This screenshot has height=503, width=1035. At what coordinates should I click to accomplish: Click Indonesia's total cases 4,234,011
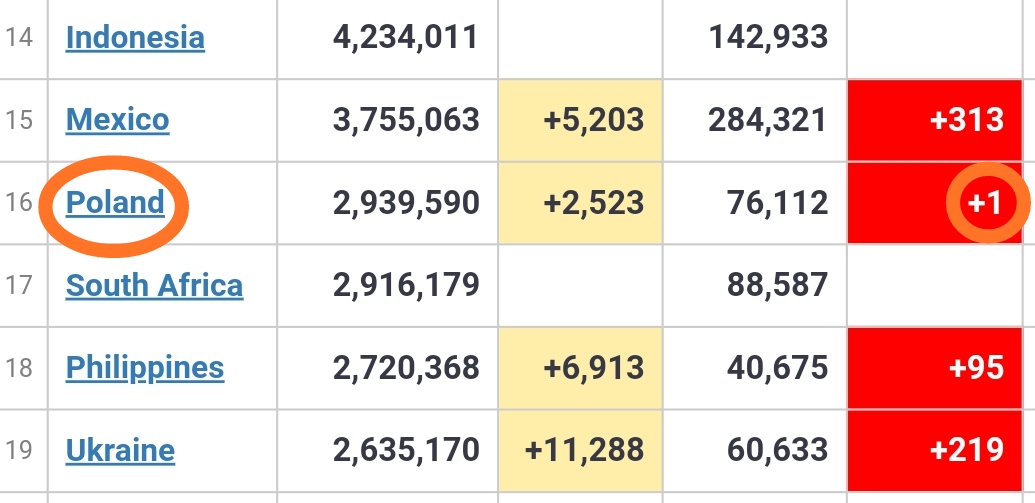pos(405,38)
